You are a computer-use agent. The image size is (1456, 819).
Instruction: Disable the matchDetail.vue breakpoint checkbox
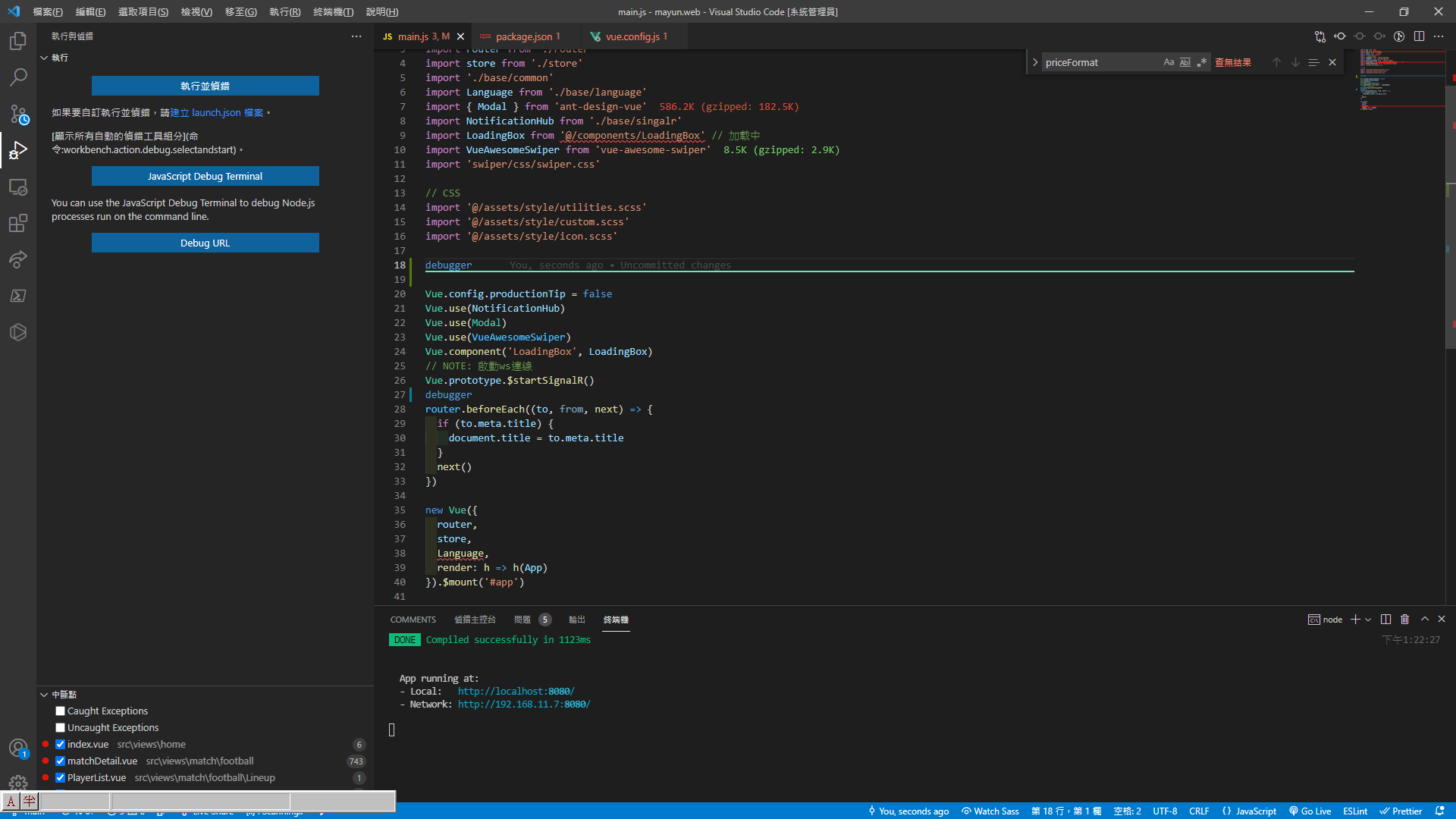tap(60, 761)
